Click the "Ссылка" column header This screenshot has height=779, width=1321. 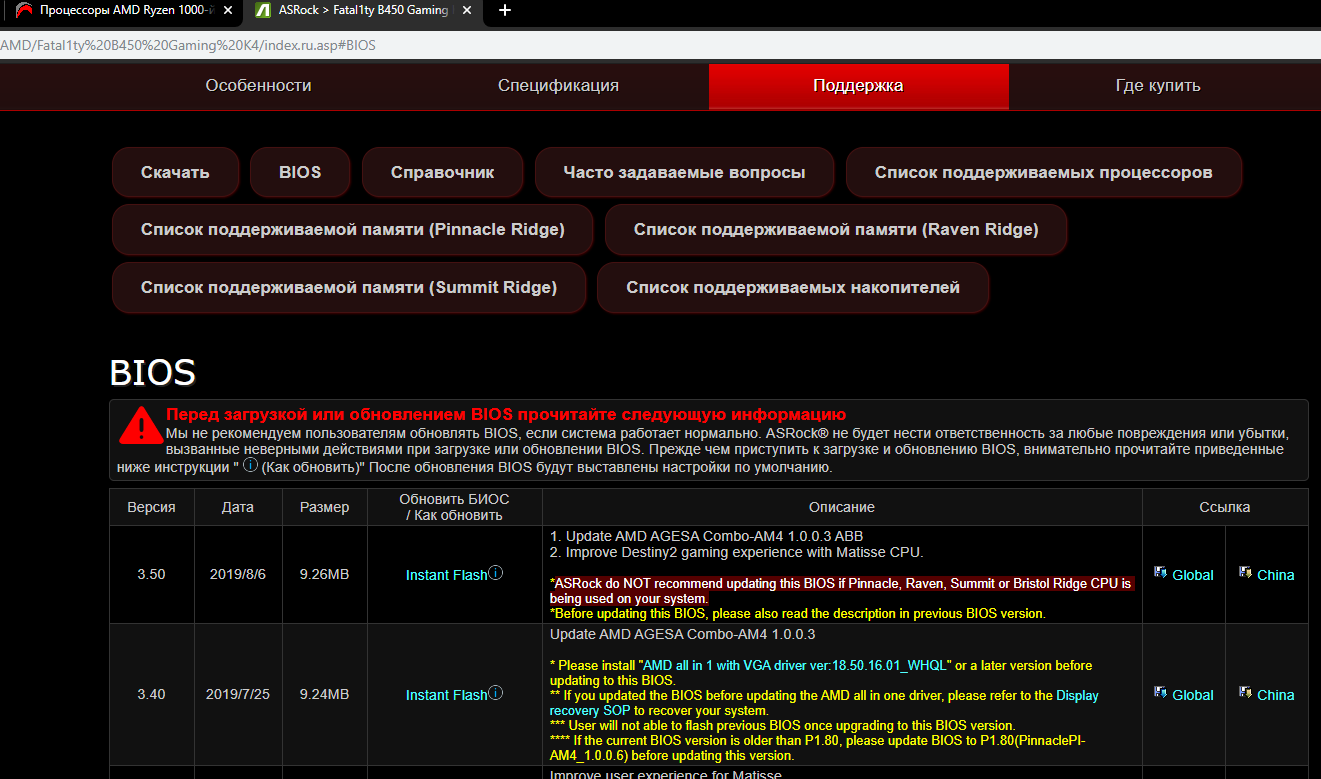[x=1225, y=507]
